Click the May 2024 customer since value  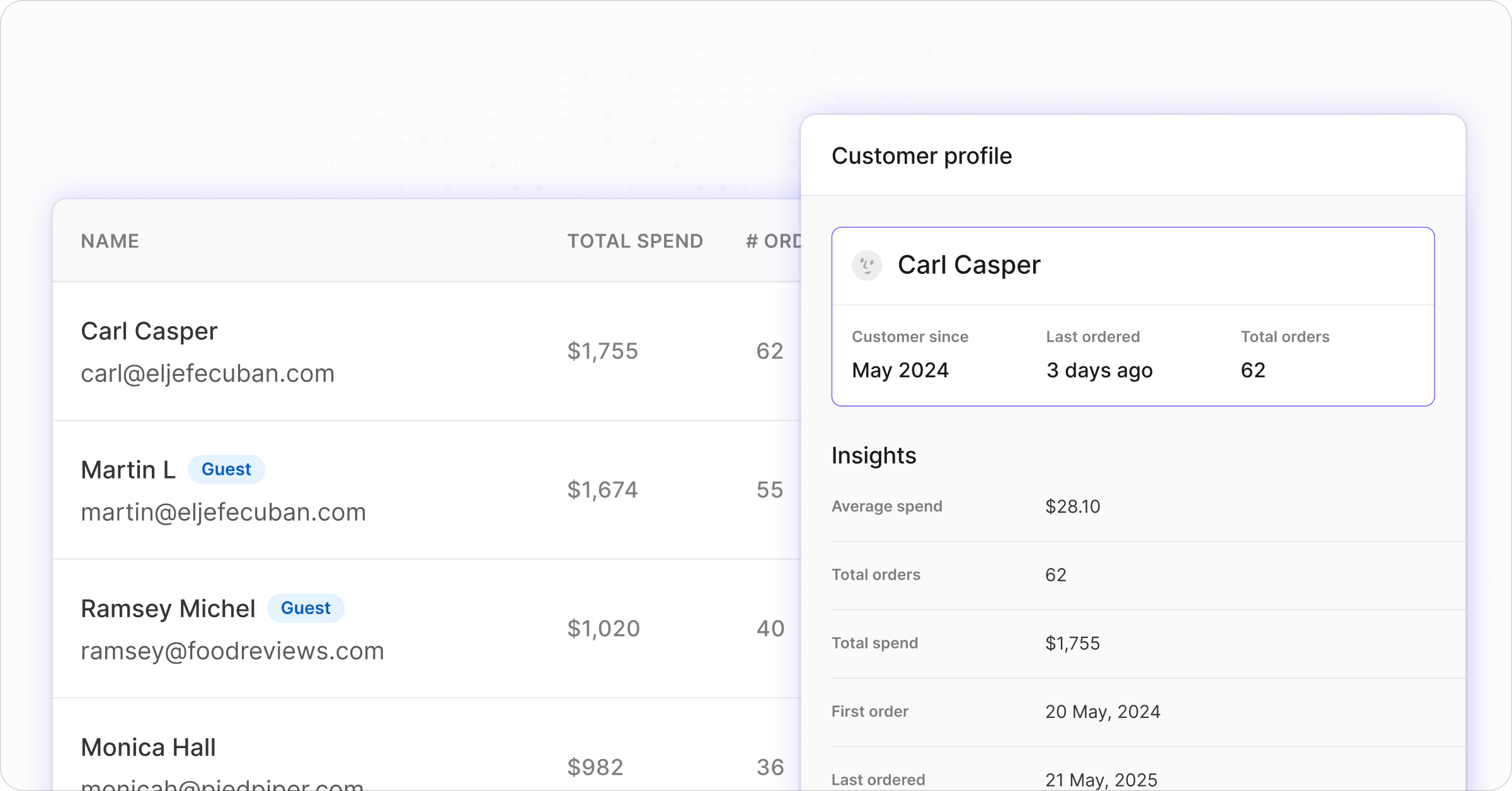tap(900, 370)
